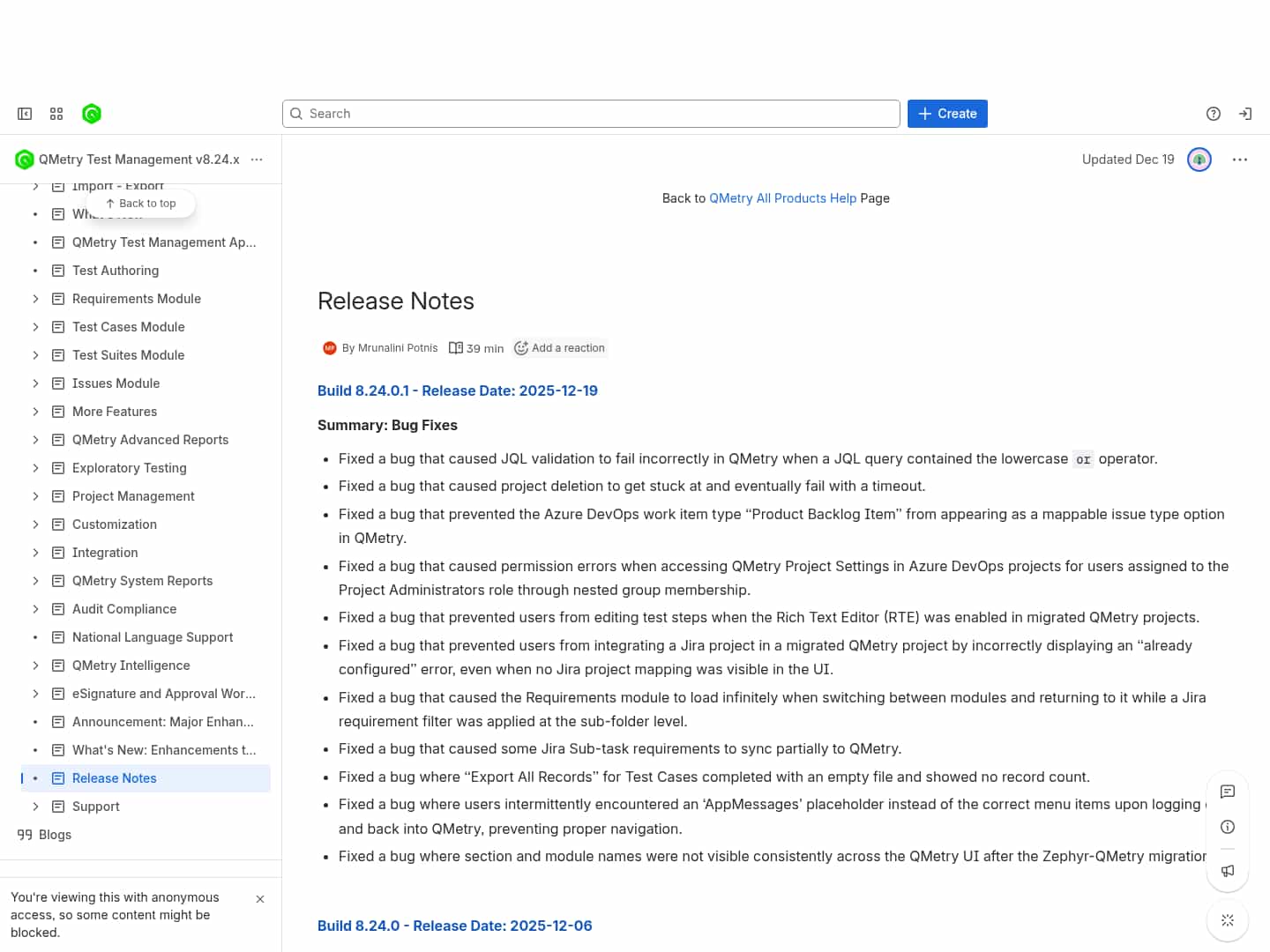Image resolution: width=1270 pixels, height=952 pixels.
Task: Open the page comments icon
Action: [1227, 792]
